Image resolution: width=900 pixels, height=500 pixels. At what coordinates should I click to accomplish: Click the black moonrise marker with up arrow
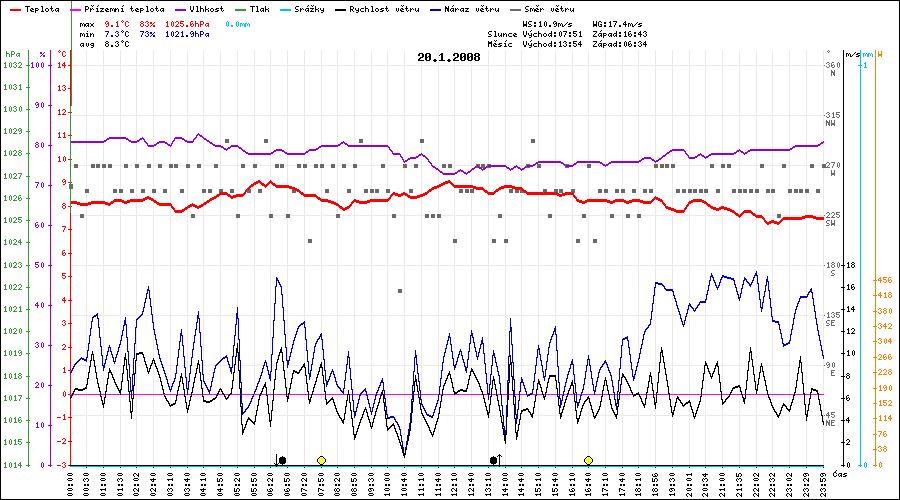[496, 460]
